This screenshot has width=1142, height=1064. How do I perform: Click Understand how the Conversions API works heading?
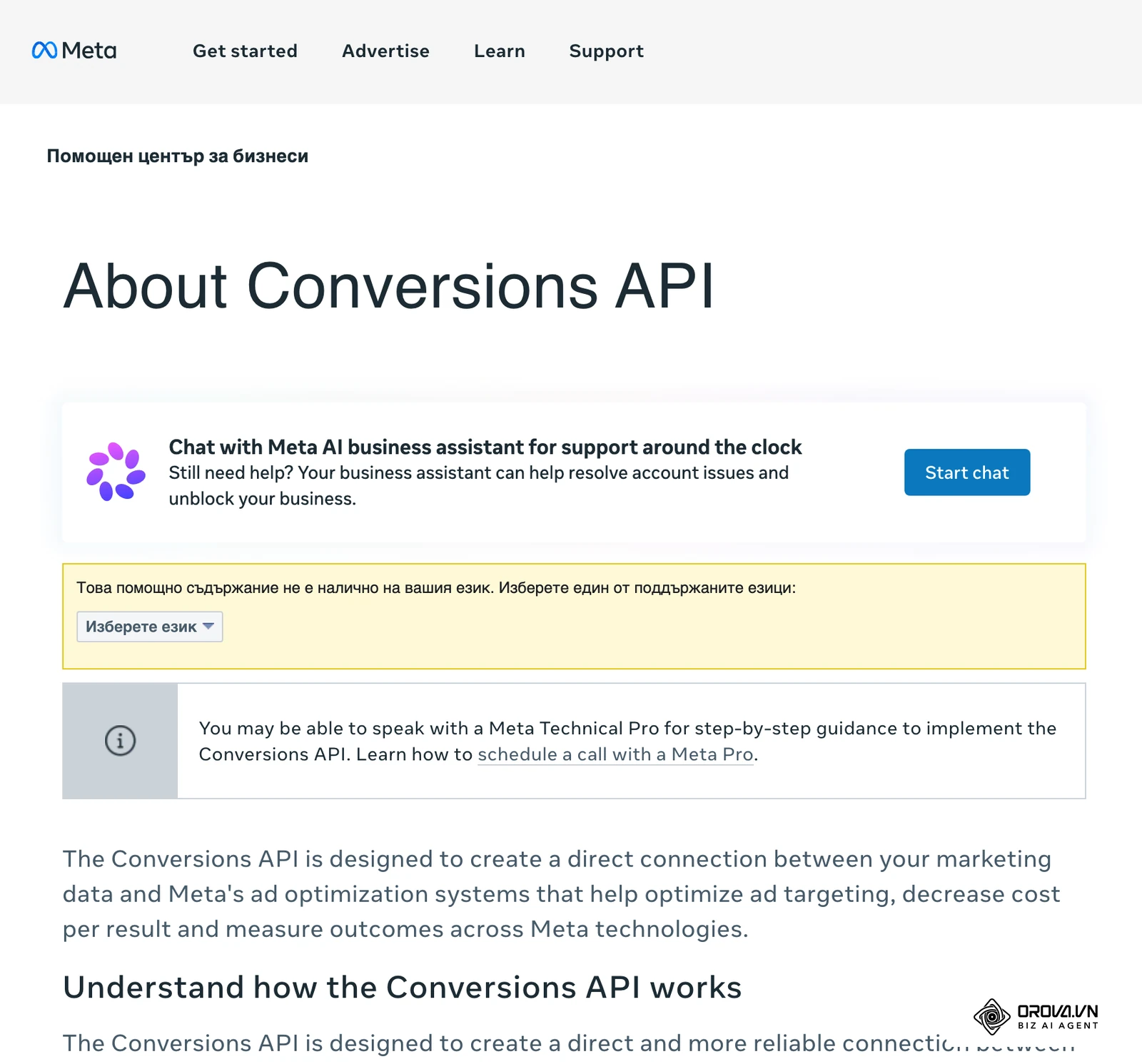pyautogui.click(x=403, y=988)
